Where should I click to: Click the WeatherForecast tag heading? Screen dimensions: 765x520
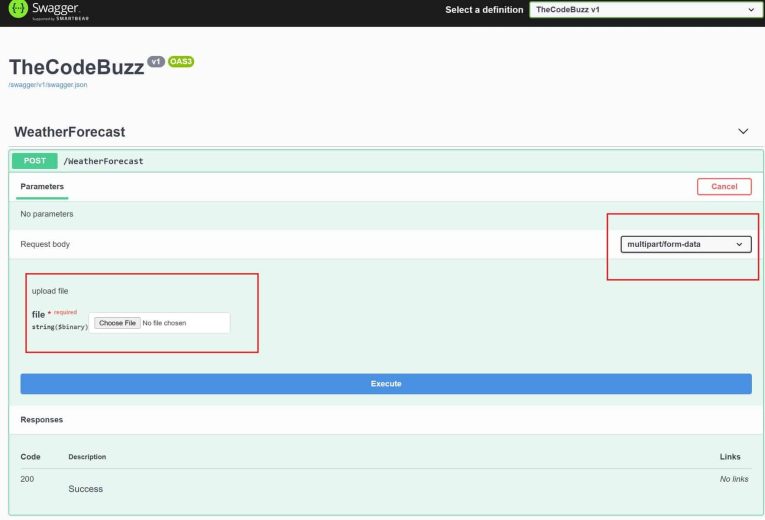[x=69, y=132]
